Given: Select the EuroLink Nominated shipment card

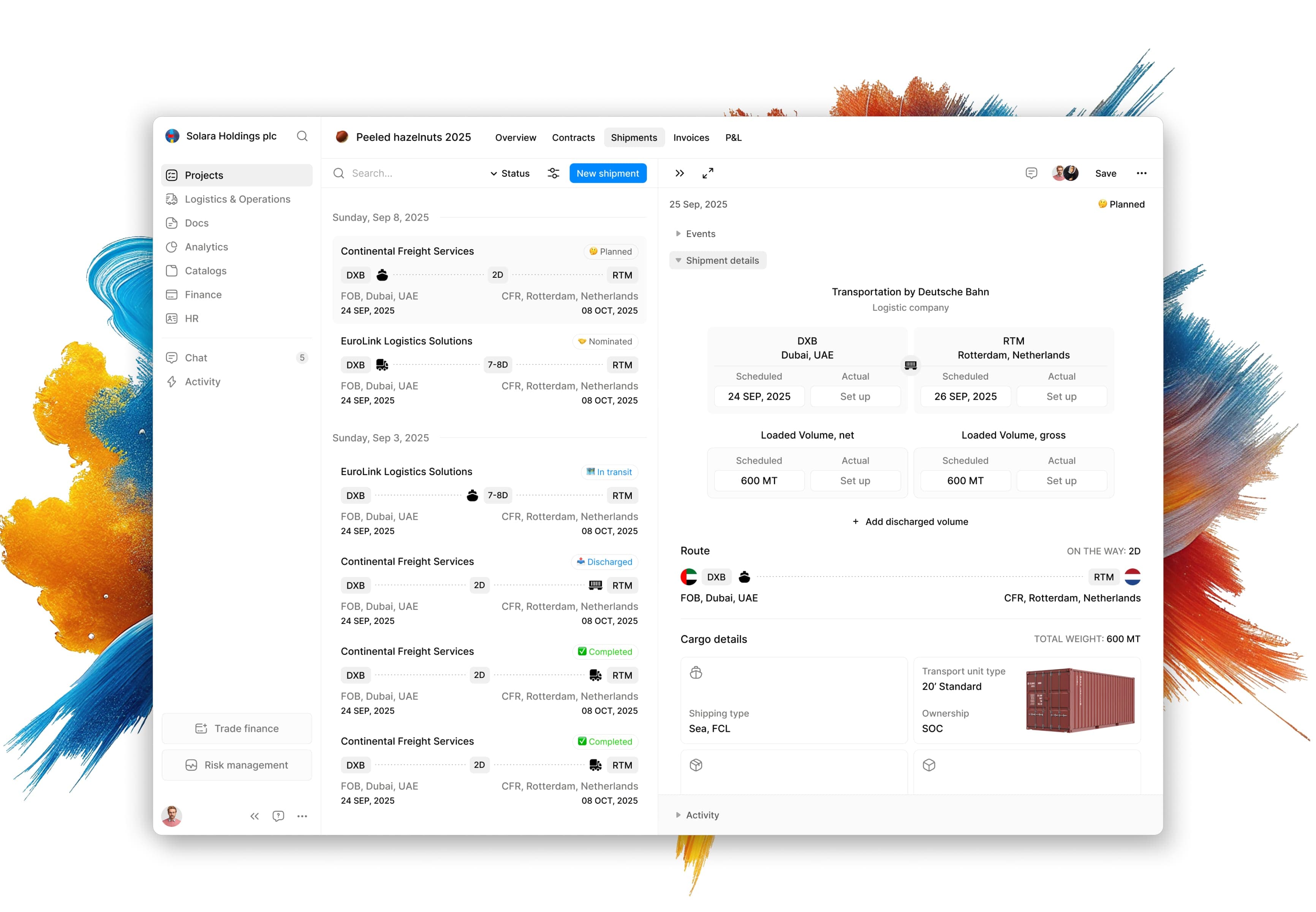Looking at the screenshot, I should pos(489,370).
